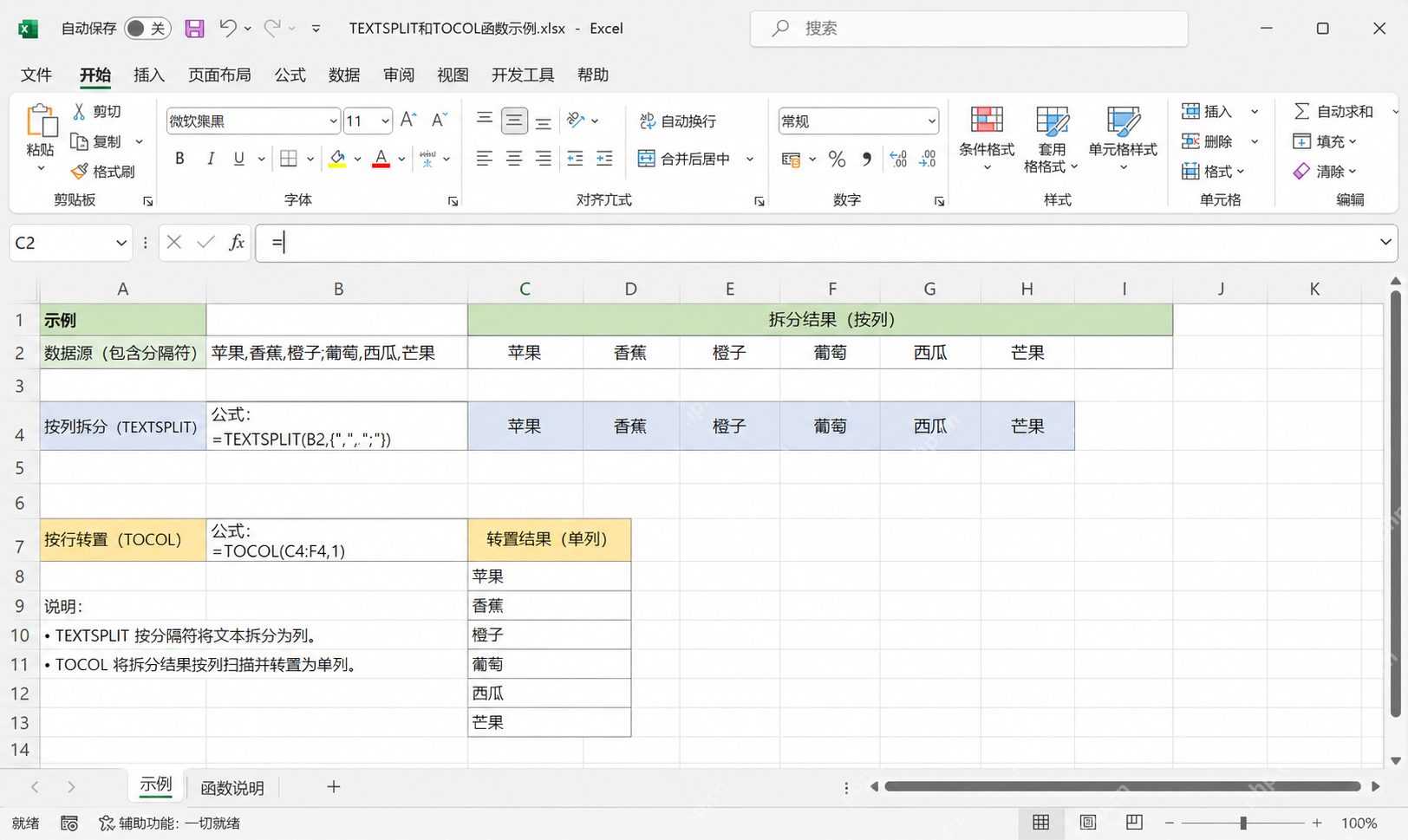Image resolution: width=1408 pixels, height=840 pixels.
Task: Expand the formula bar
Action: [x=1385, y=243]
